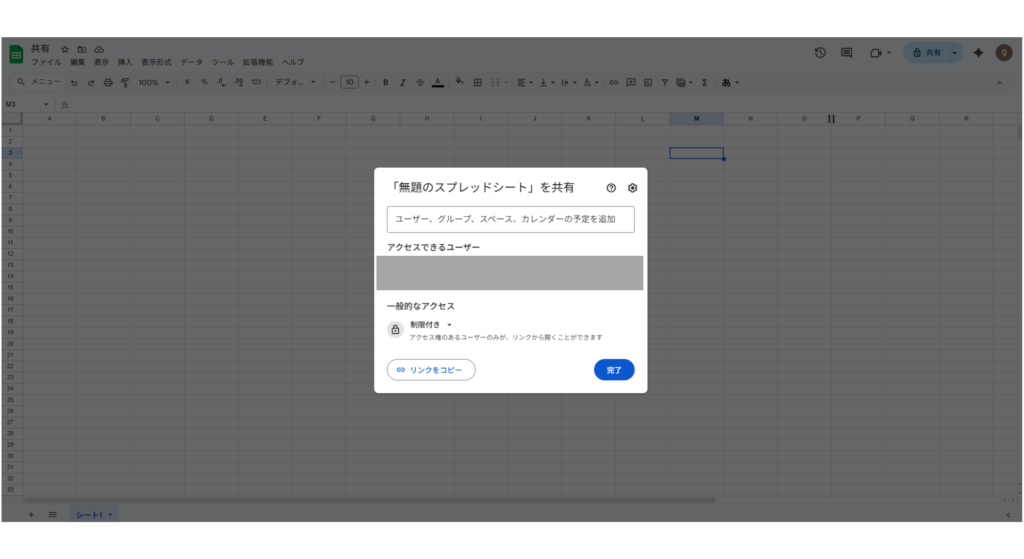Click the horizontal scrollbar
This screenshot has height=559, width=1024.
click(x=370, y=500)
